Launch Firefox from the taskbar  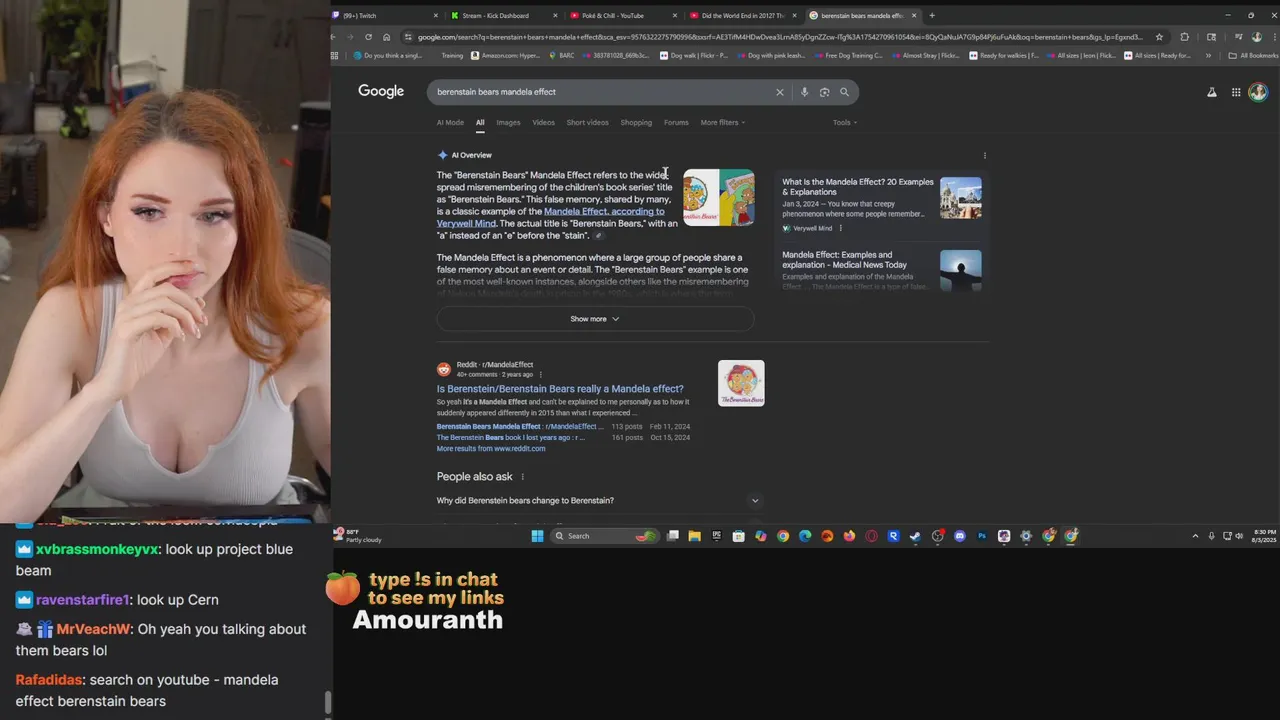pyautogui.click(x=849, y=536)
